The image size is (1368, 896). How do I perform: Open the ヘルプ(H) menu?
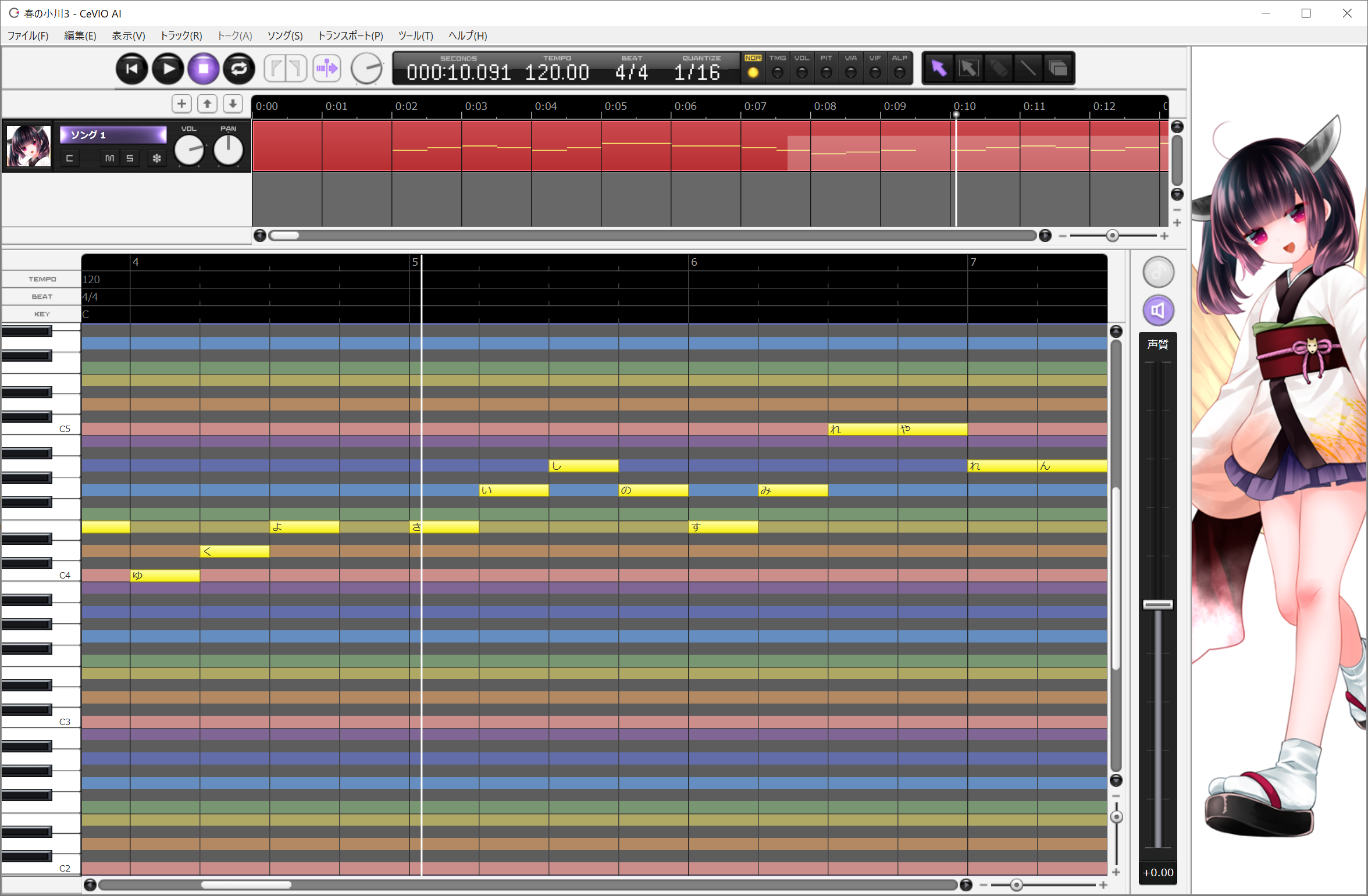coord(468,35)
